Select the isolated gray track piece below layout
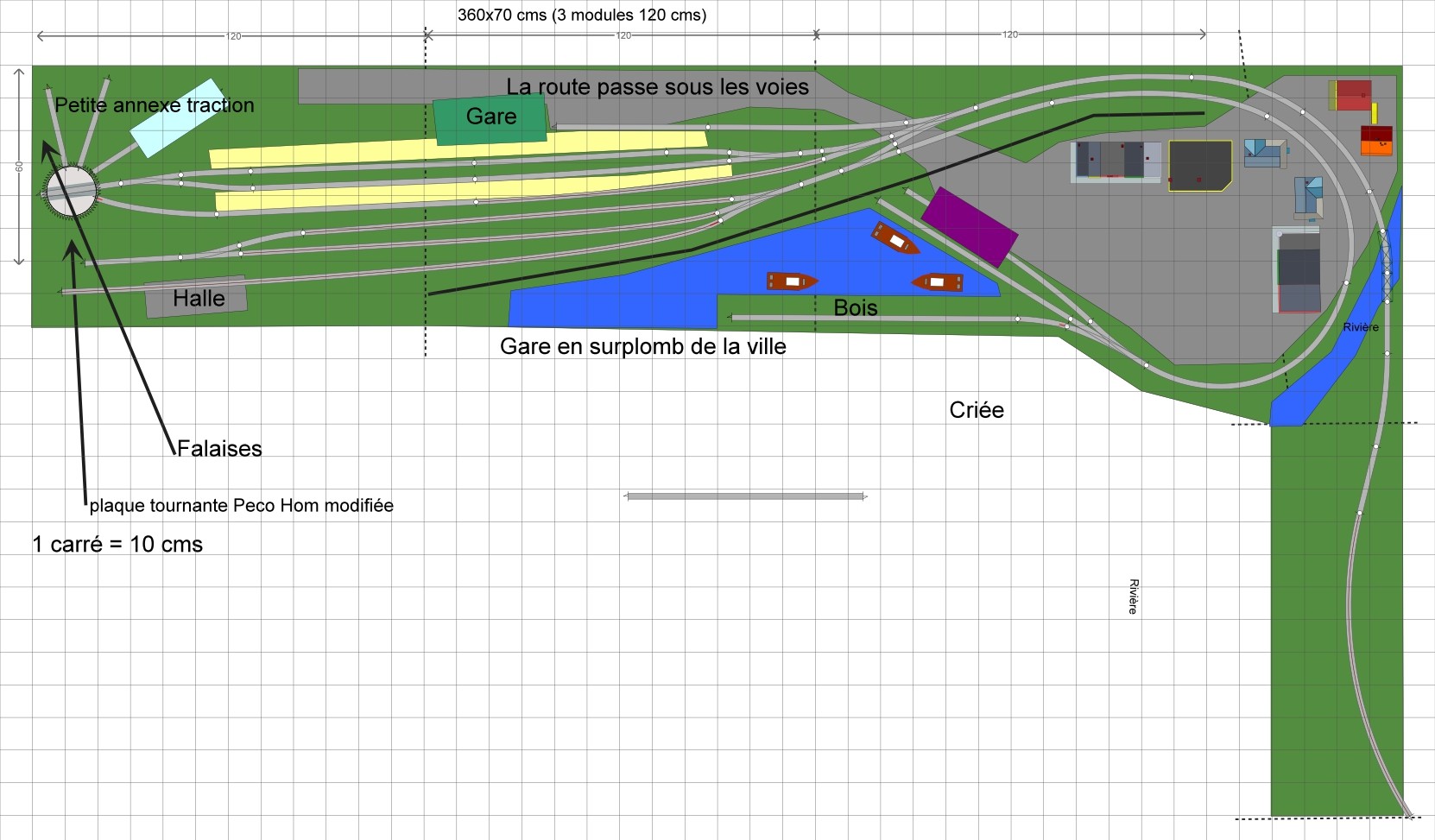This screenshot has height=840, width=1435. click(745, 496)
